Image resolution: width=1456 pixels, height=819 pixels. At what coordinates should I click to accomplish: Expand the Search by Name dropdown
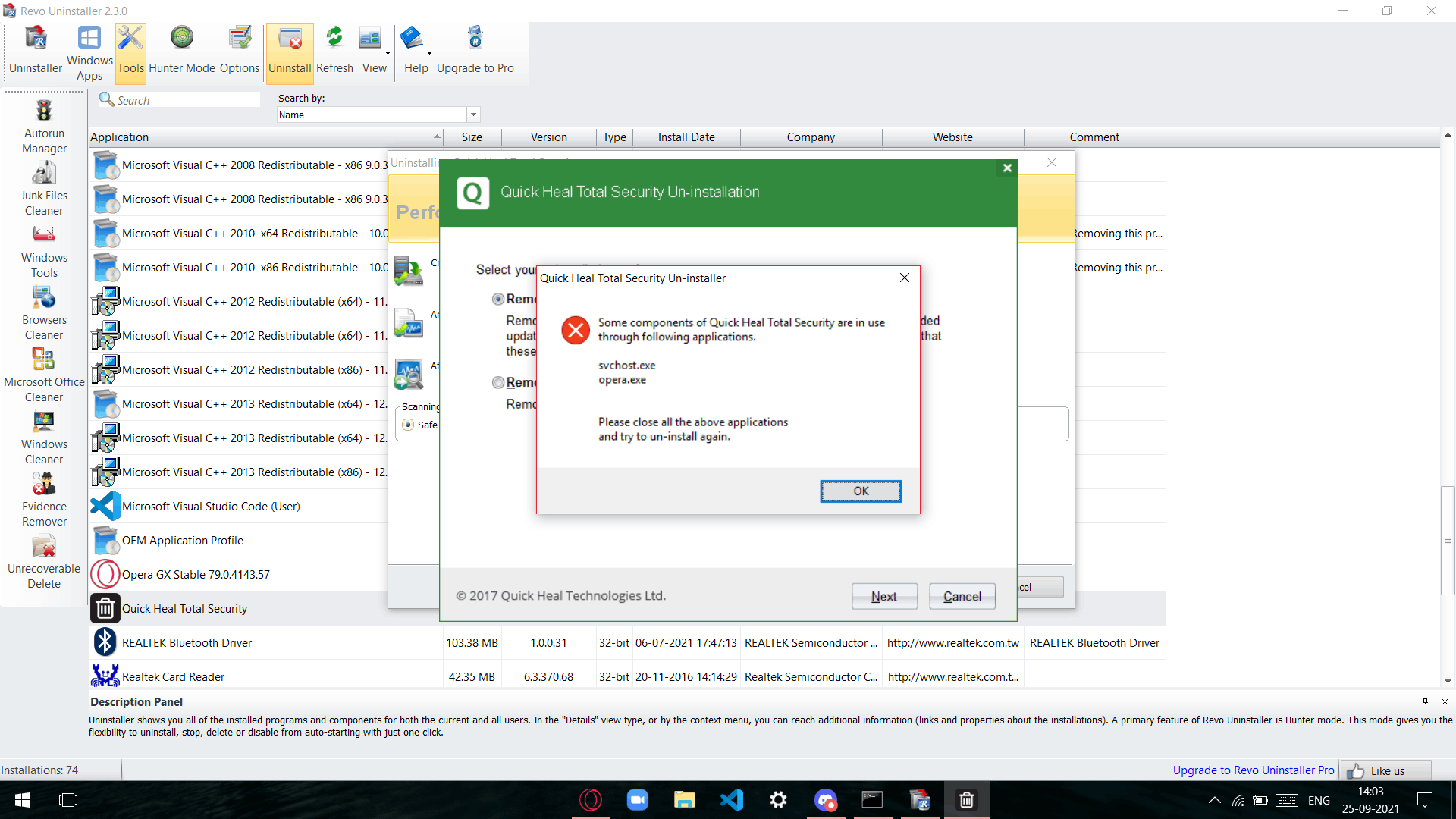[473, 115]
